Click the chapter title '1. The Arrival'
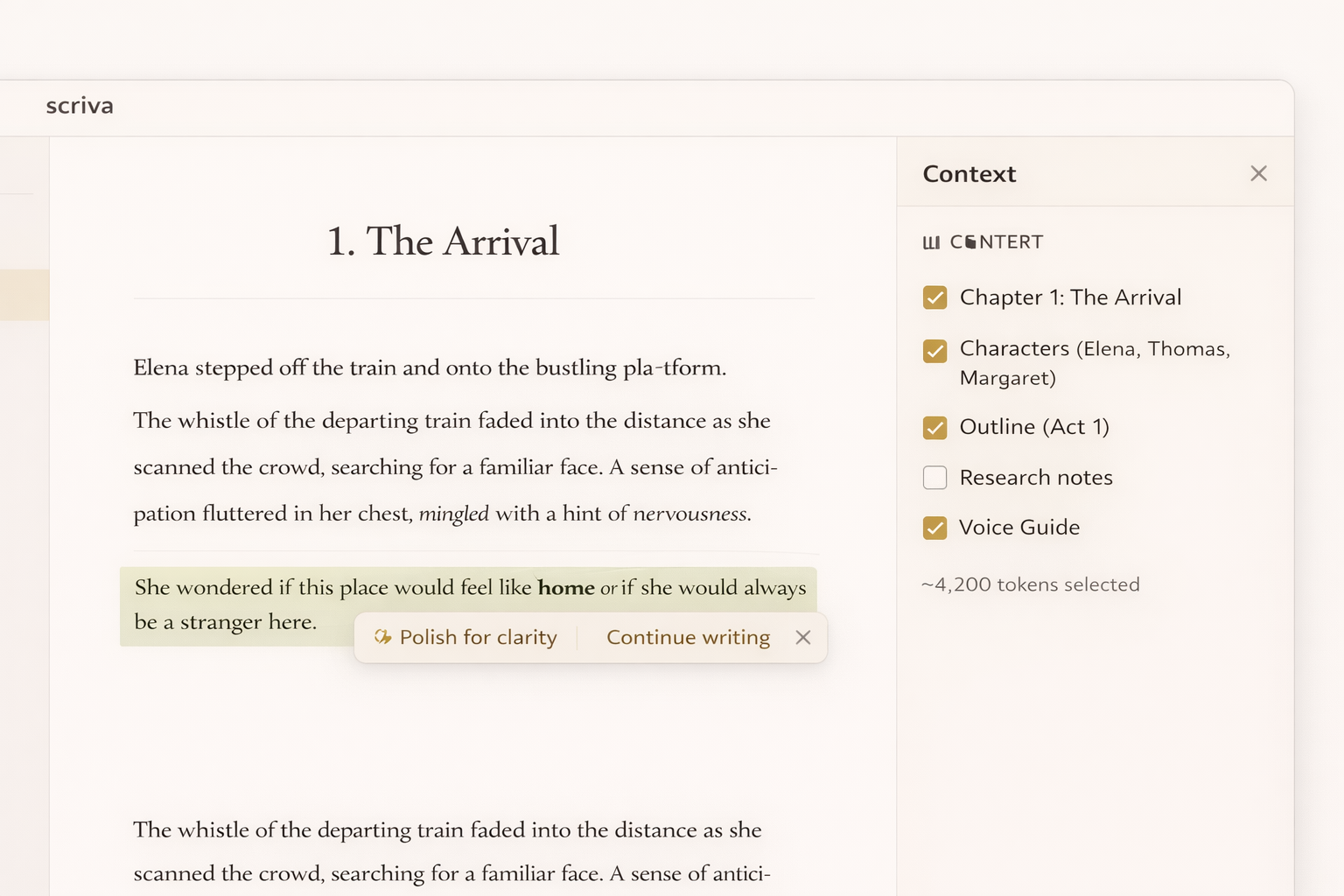 pyautogui.click(x=443, y=241)
